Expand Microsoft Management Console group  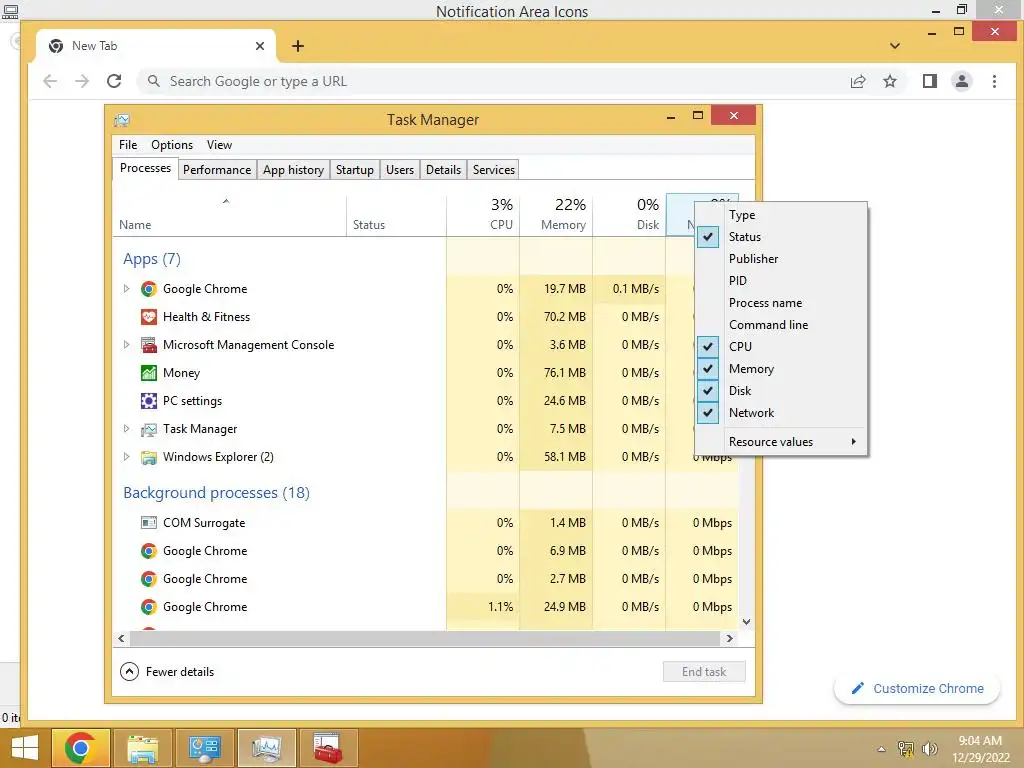pos(127,345)
